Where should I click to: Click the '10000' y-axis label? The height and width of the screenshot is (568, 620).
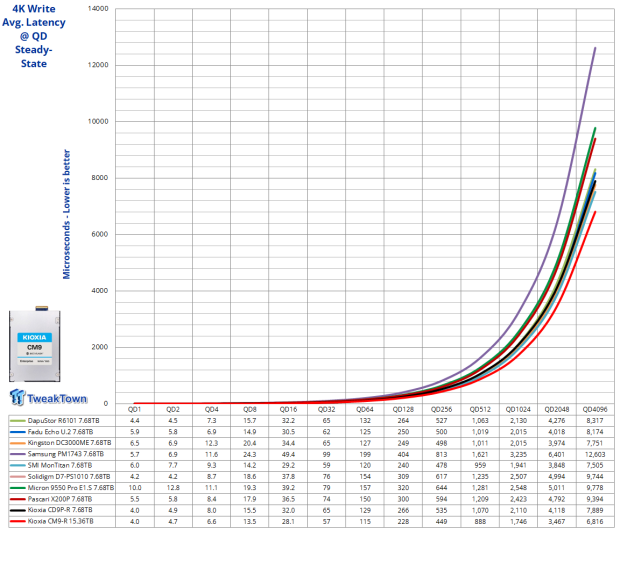tap(98, 121)
